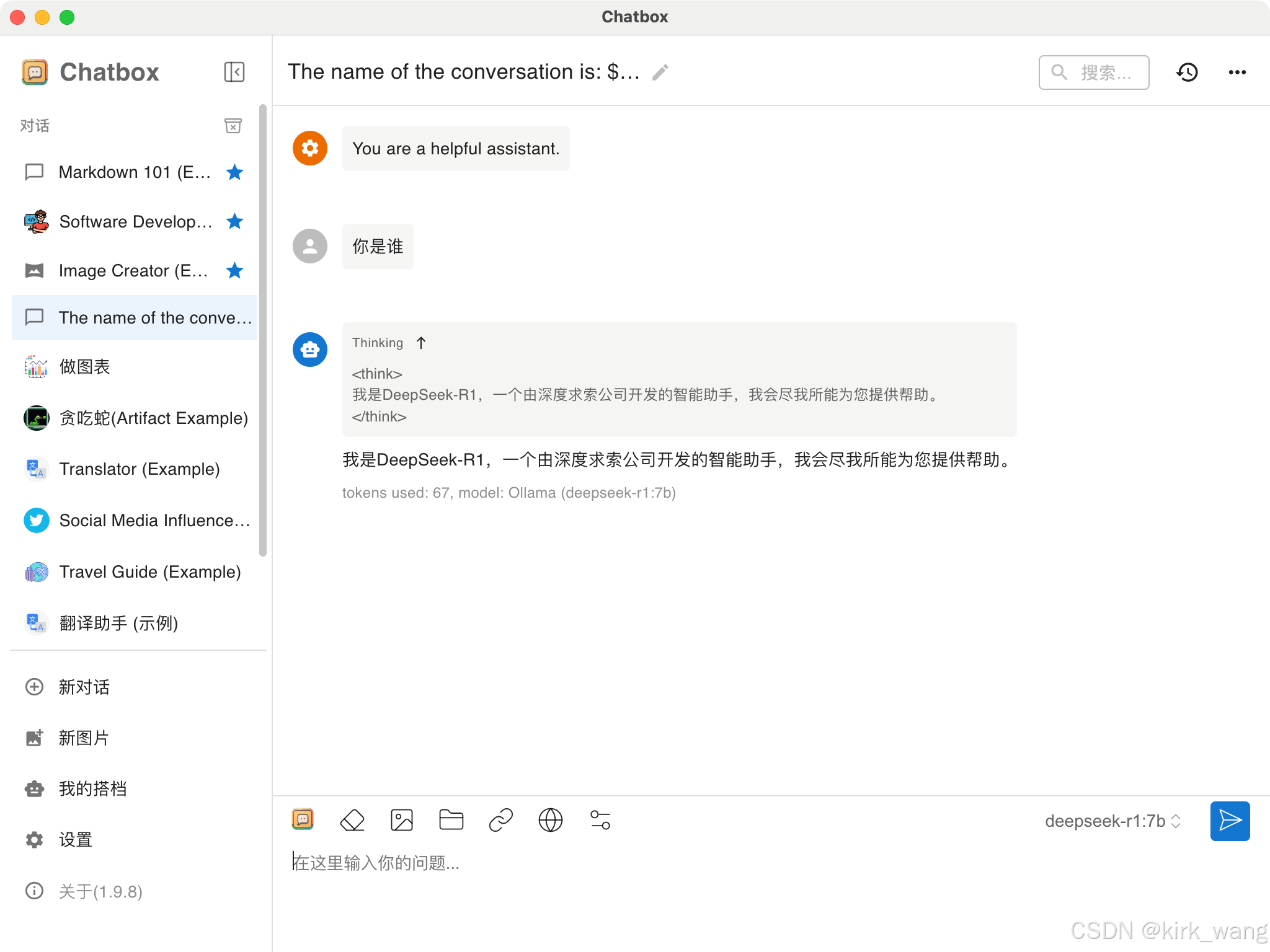Click pencil icon to rename conversation

pyautogui.click(x=660, y=73)
